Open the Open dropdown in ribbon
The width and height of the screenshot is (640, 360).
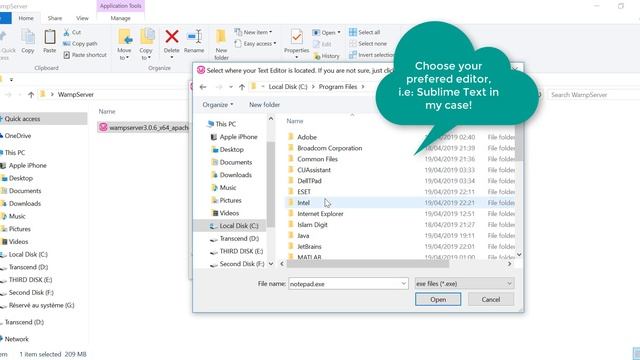pos(327,32)
